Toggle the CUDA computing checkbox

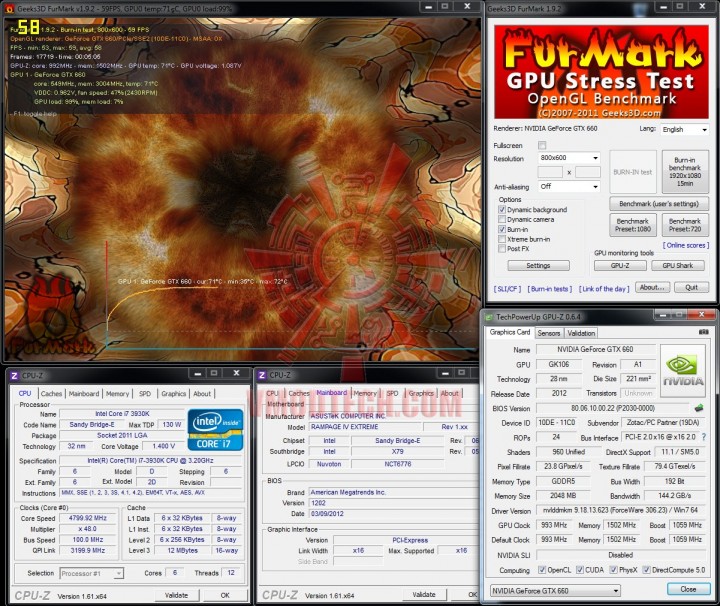(x=580, y=570)
